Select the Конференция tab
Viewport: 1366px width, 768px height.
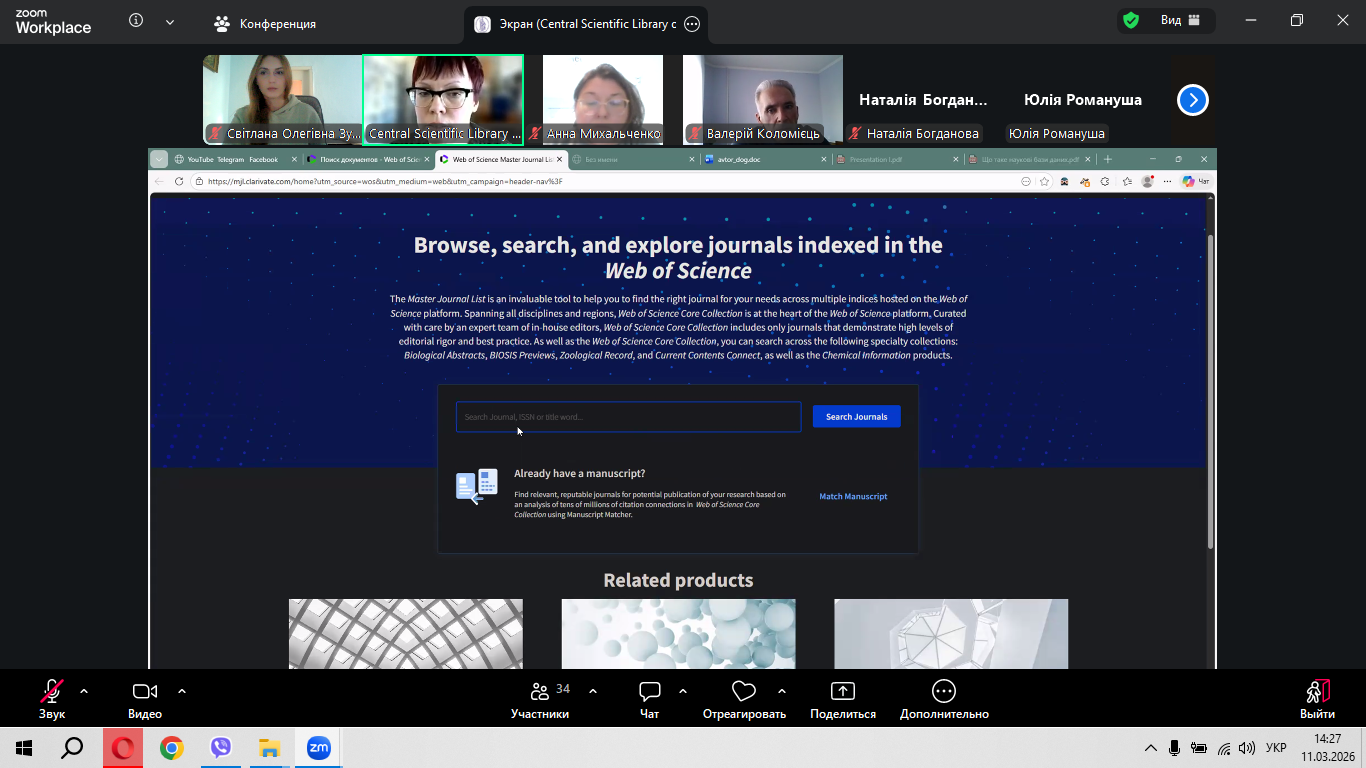click(x=266, y=24)
